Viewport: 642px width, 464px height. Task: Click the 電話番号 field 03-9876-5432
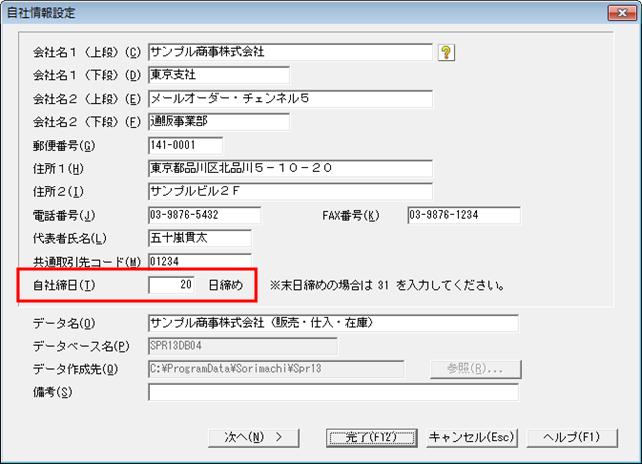pos(204,215)
